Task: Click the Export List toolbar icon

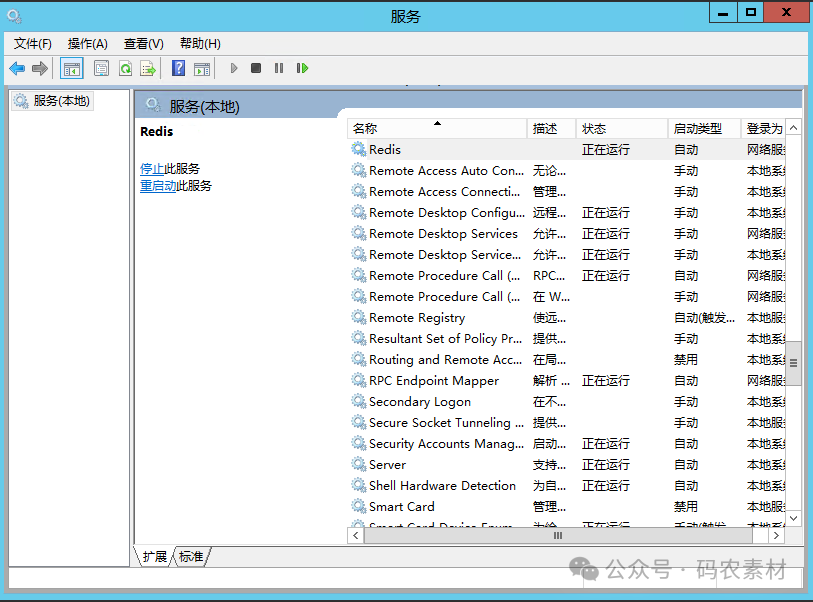Action: point(148,68)
